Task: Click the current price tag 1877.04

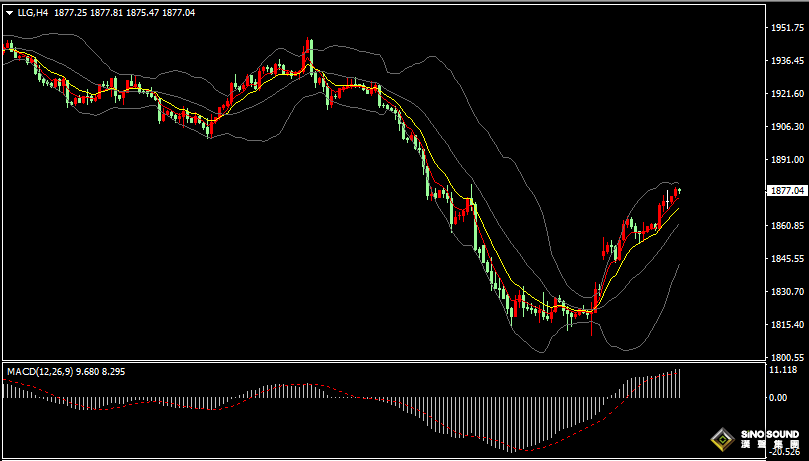Action: (x=787, y=190)
